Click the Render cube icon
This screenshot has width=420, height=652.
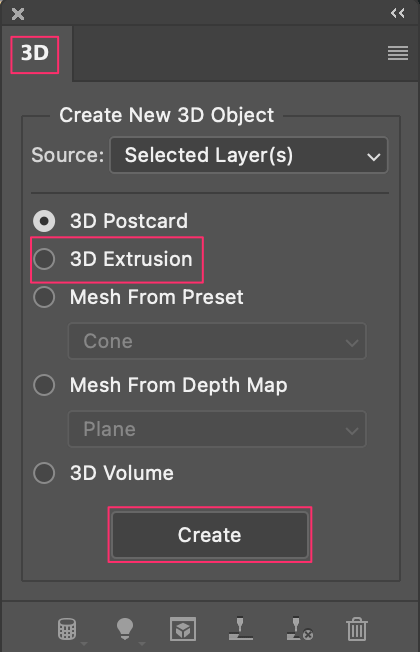[x=183, y=629]
